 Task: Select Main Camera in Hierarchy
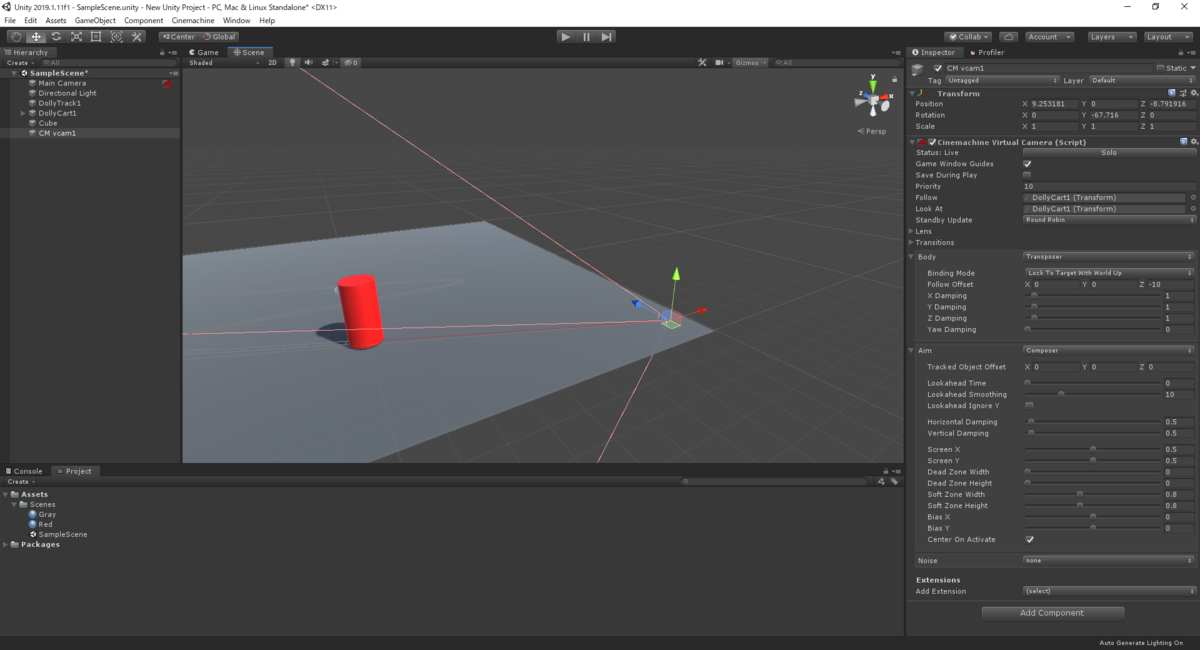pos(62,83)
